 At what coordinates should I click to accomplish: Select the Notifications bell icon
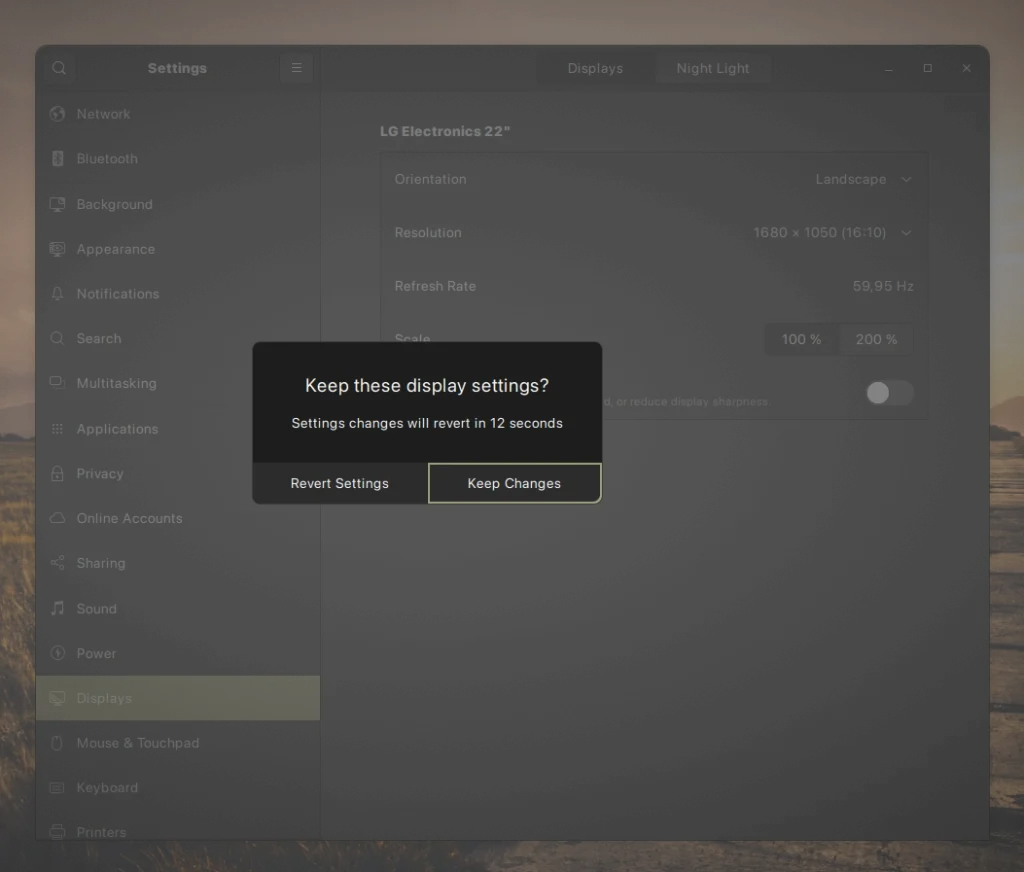57,293
